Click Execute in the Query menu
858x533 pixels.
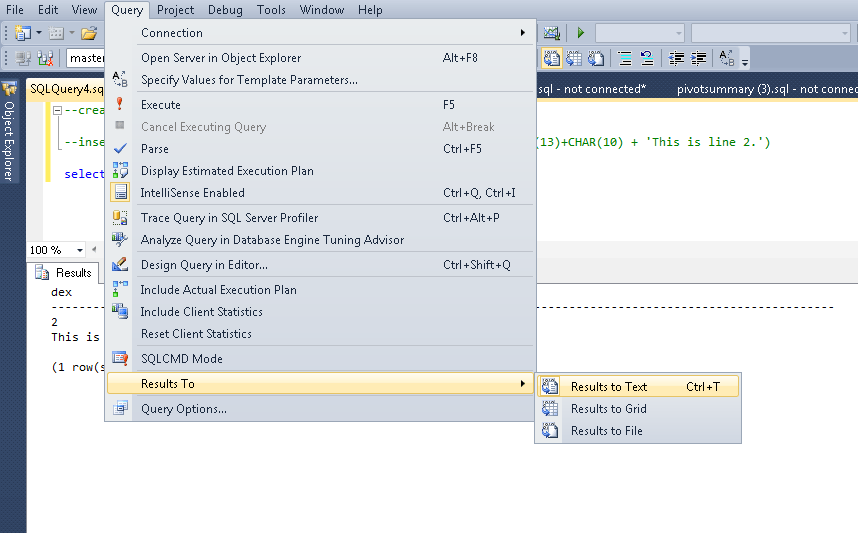tap(161, 105)
